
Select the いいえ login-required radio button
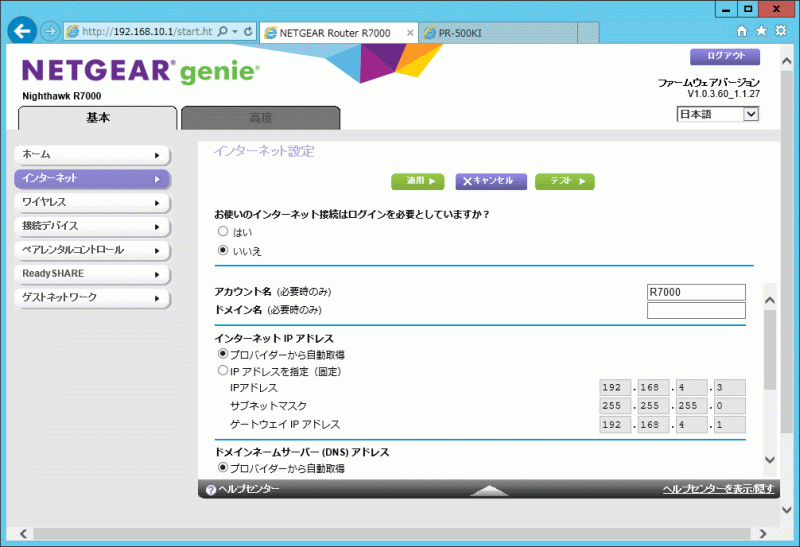click(x=223, y=251)
